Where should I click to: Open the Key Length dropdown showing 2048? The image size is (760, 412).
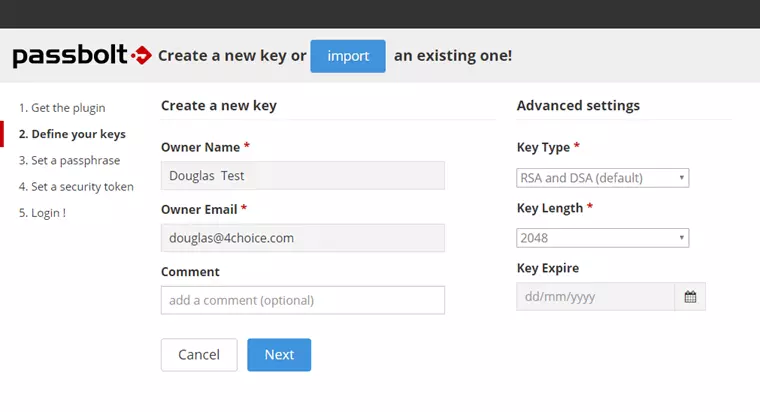(602, 238)
